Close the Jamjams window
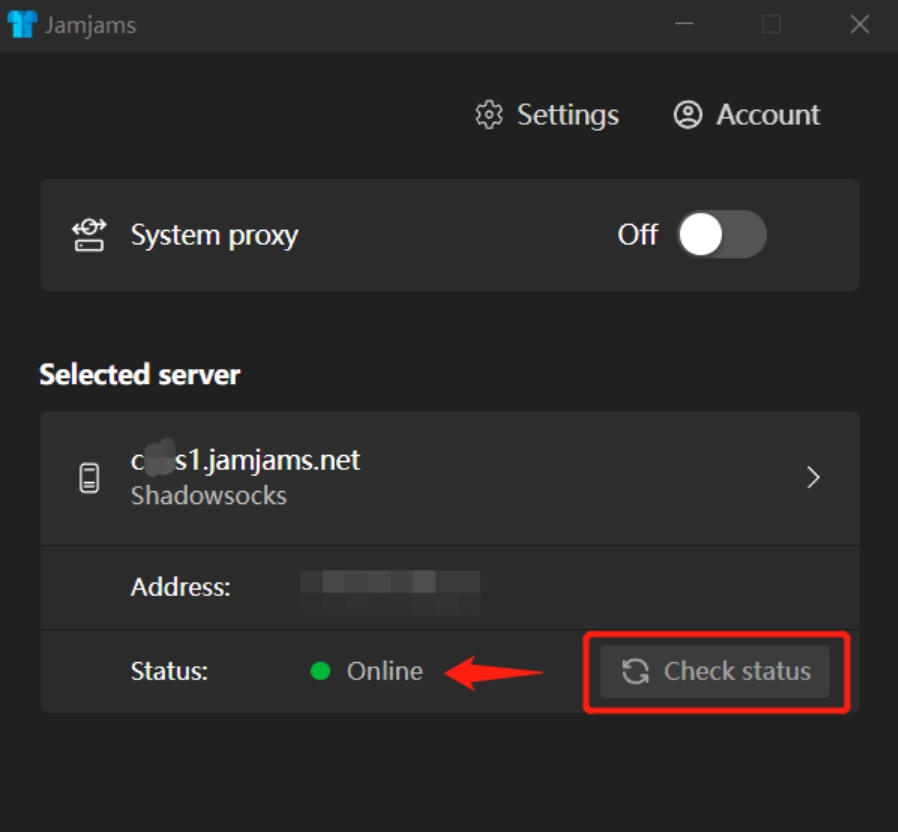This screenshot has height=832, width=898. (x=860, y=24)
